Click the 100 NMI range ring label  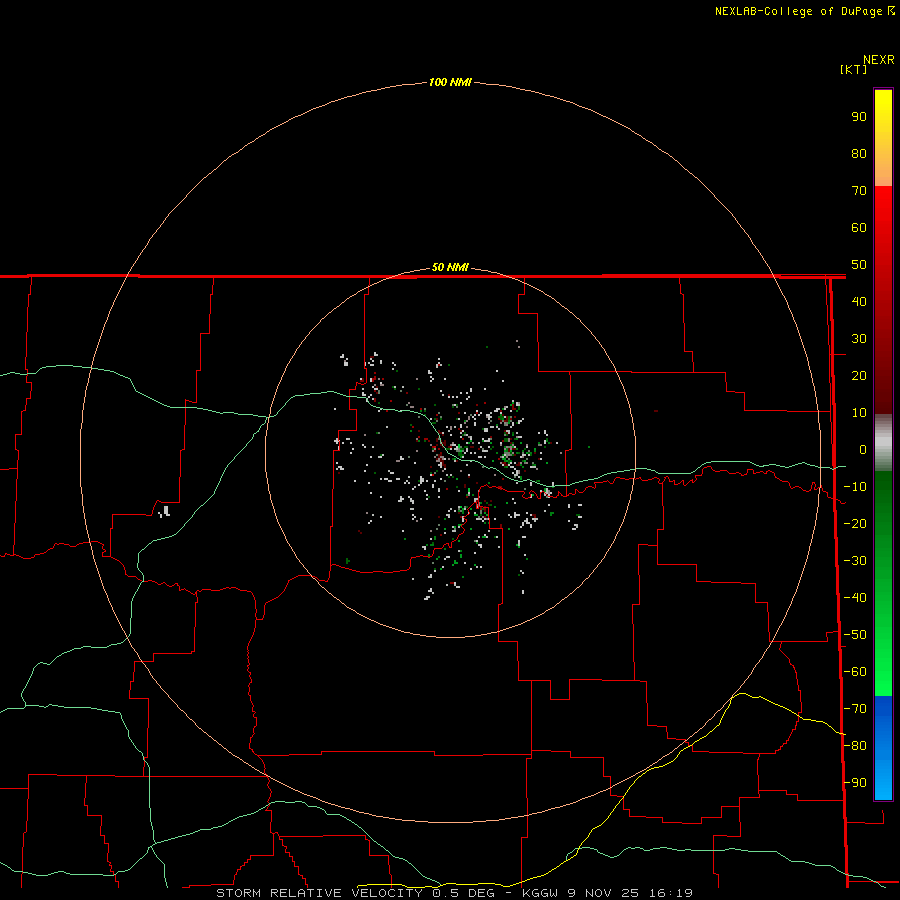[450, 82]
